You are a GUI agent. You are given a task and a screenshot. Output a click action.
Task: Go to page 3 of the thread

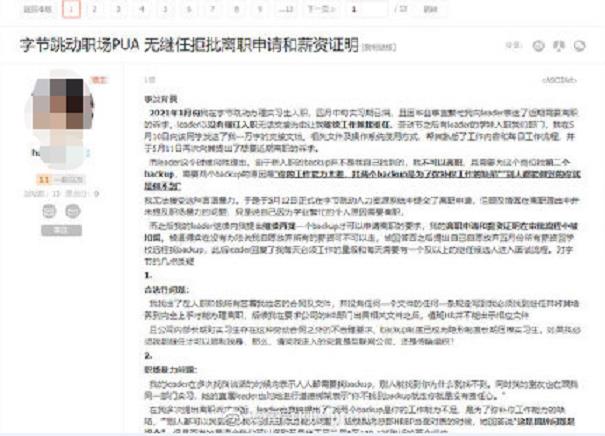(119, 10)
